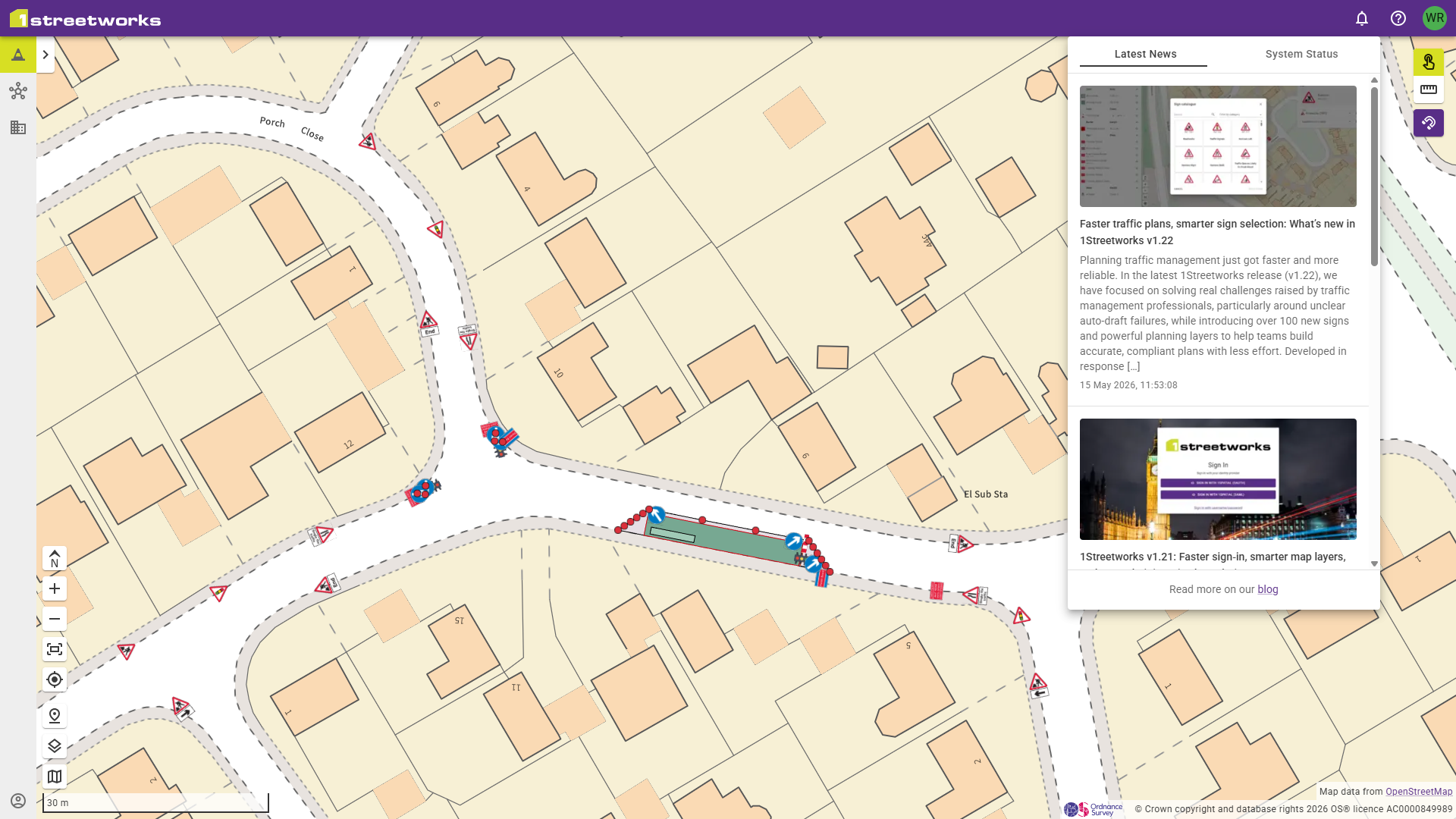
Task: Open the organisation building sidebar icon
Action: pyautogui.click(x=18, y=127)
